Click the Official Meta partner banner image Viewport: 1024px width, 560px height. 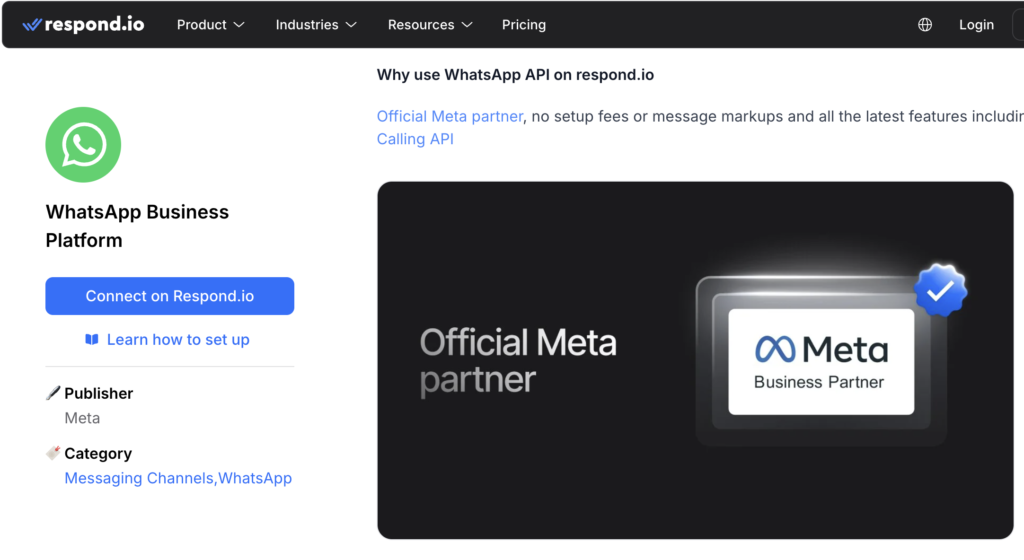pyautogui.click(x=695, y=360)
